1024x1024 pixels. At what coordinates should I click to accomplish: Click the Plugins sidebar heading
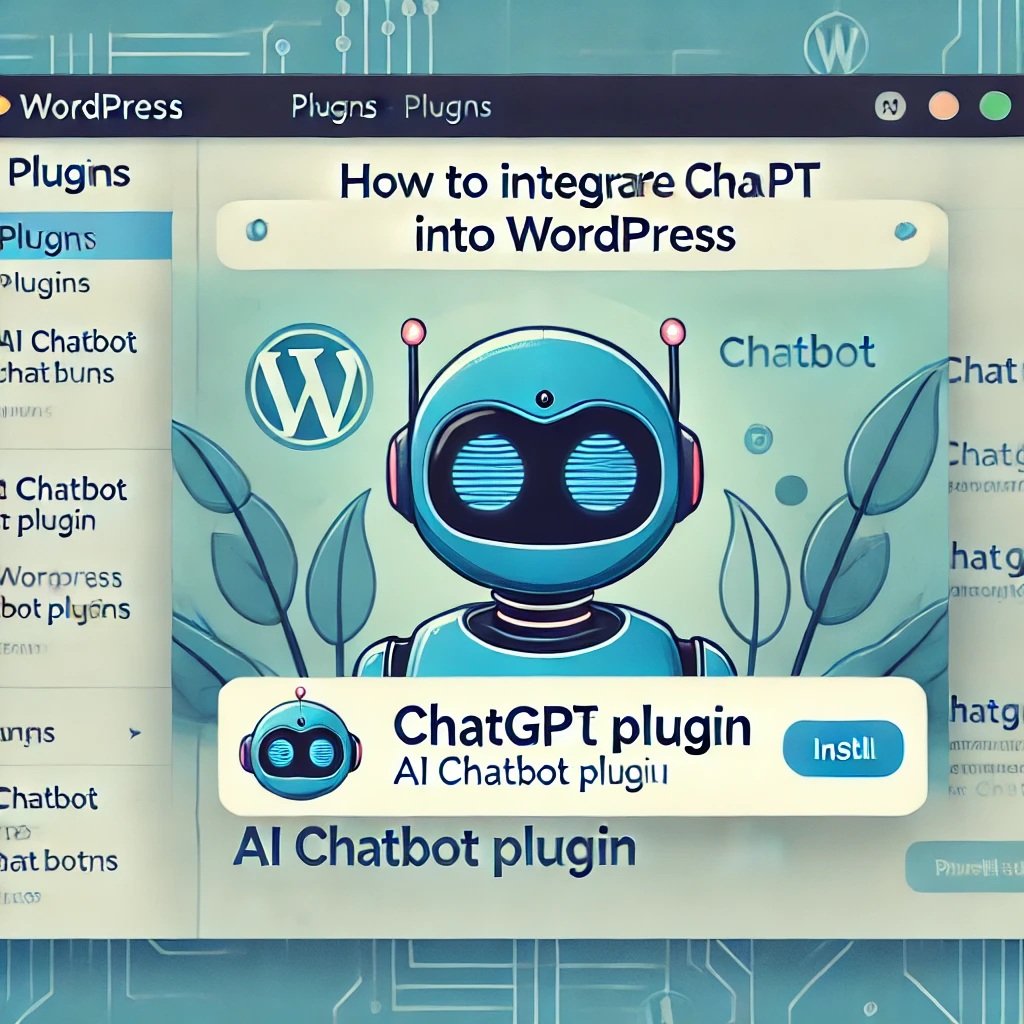pyautogui.click(x=69, y=174)
